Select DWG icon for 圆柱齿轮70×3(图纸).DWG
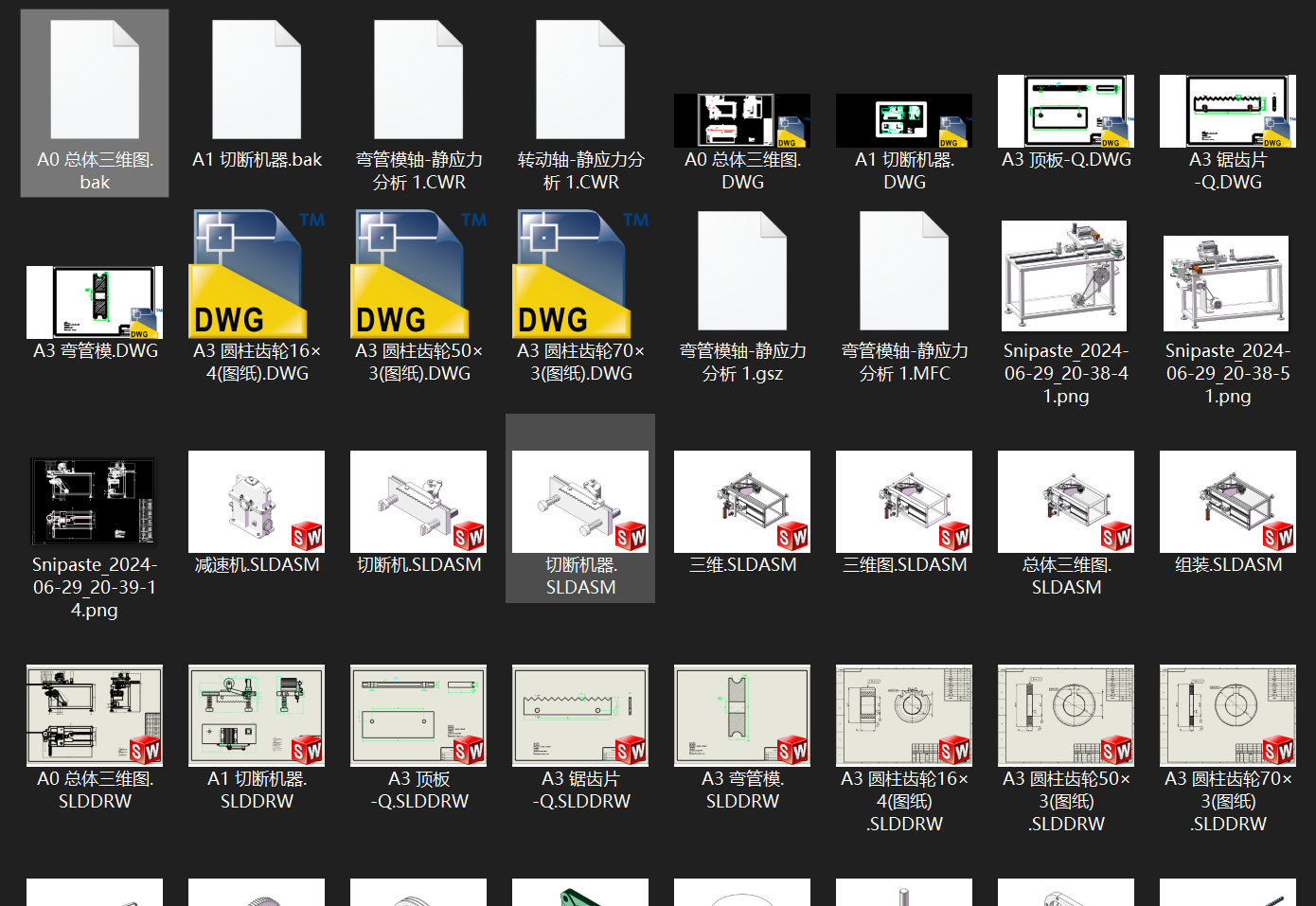Viewport: 1316px width, 906px height. click(580, 274)
